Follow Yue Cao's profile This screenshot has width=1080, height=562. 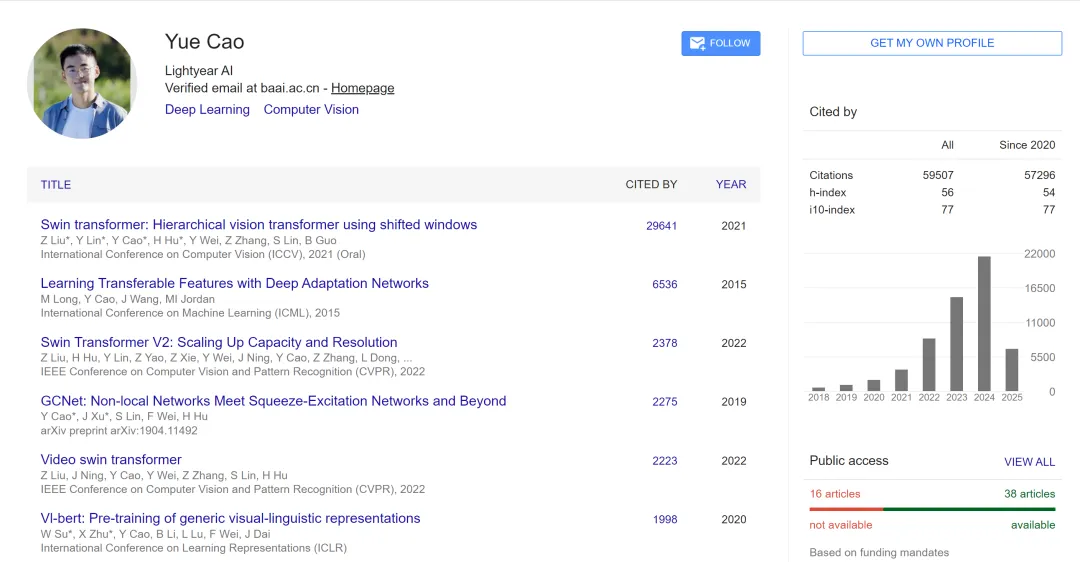(720, 43)
